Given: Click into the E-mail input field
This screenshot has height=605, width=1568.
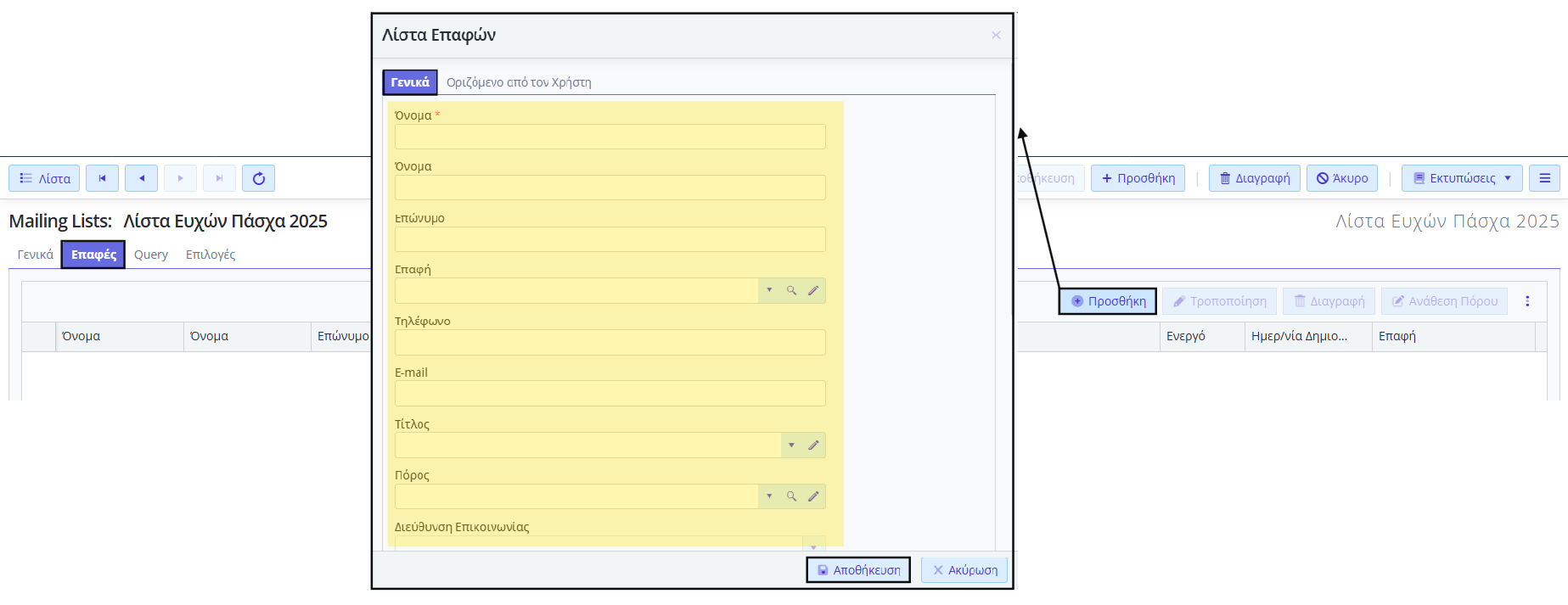Looking at the screenshot, I should (x=610, y=393).
